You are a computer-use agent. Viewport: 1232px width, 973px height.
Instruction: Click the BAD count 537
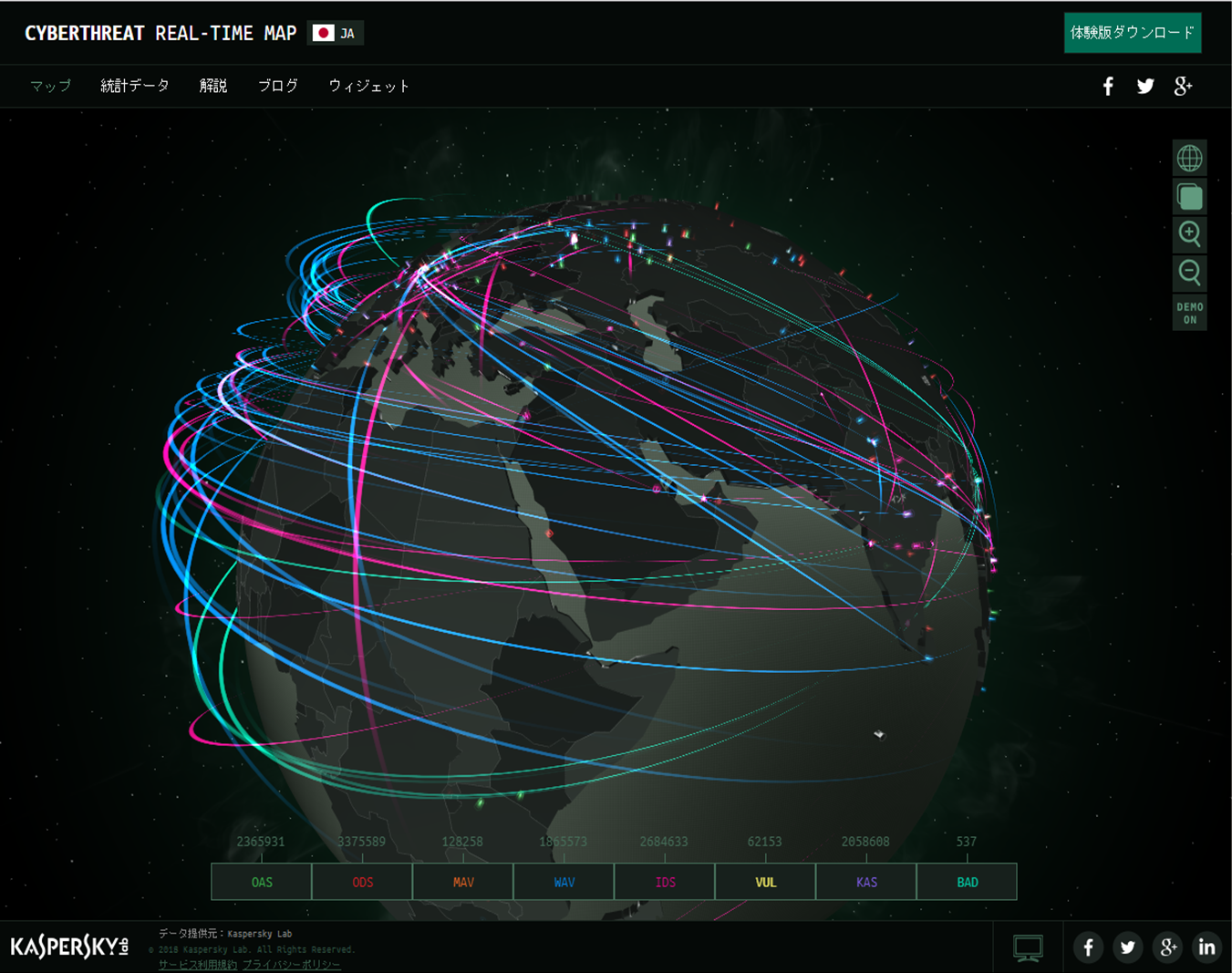967,842
